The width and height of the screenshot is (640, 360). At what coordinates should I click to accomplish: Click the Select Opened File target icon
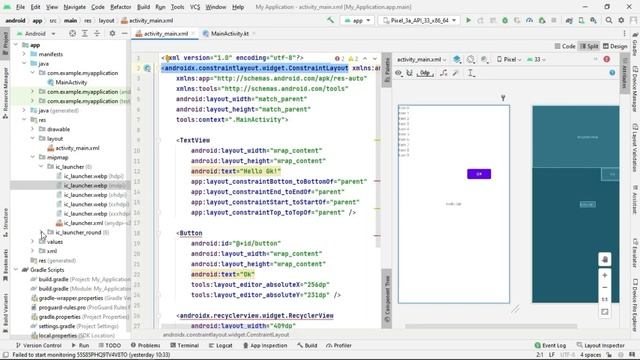72,33
